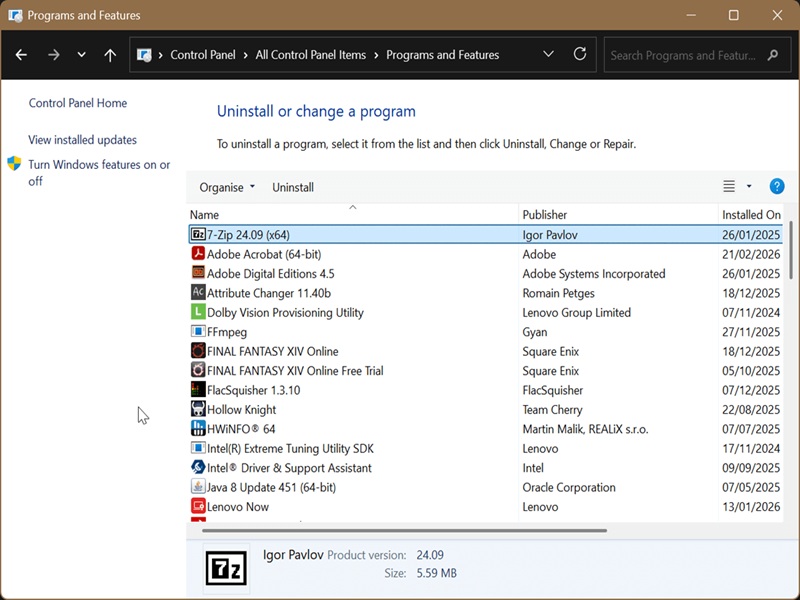Click the vertical scrollbar of program list
The height and width of the screenshot is (600, 800).
click(x=791, y=250)
